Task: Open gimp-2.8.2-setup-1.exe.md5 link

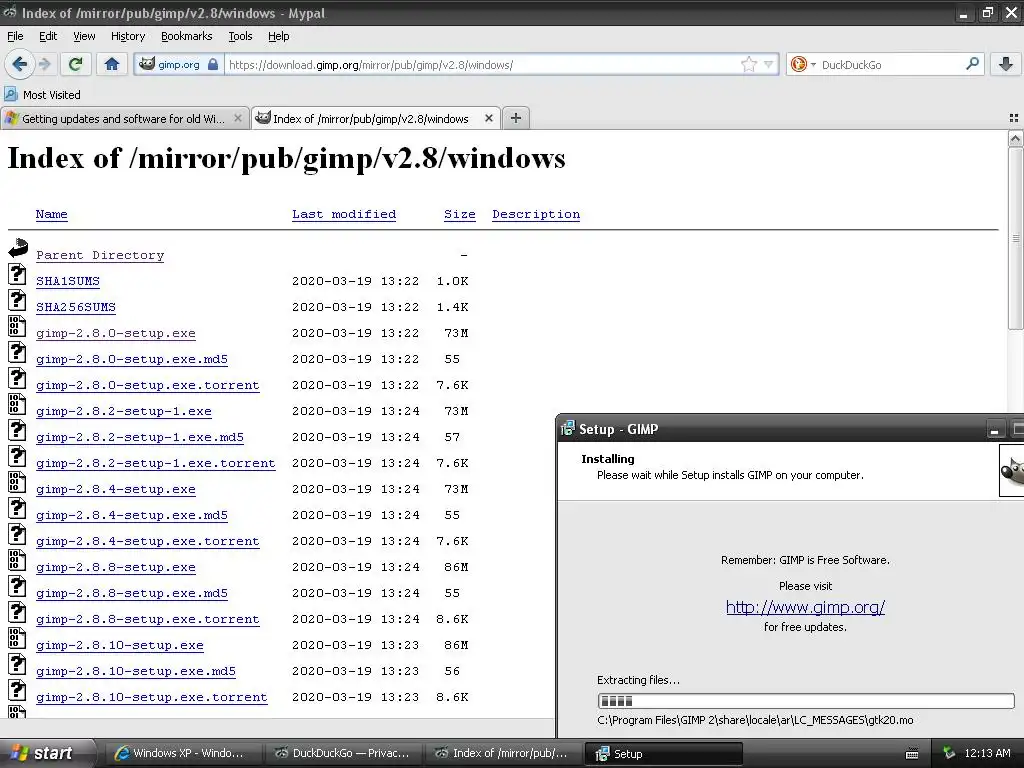Action: coord(140,438)
